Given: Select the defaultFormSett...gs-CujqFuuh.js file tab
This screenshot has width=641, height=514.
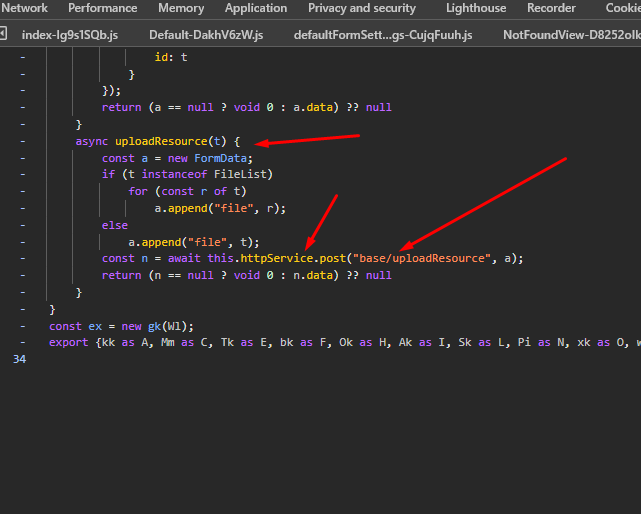Looking at the screenshot, I should pyautogui.click(x=383, y=35).
